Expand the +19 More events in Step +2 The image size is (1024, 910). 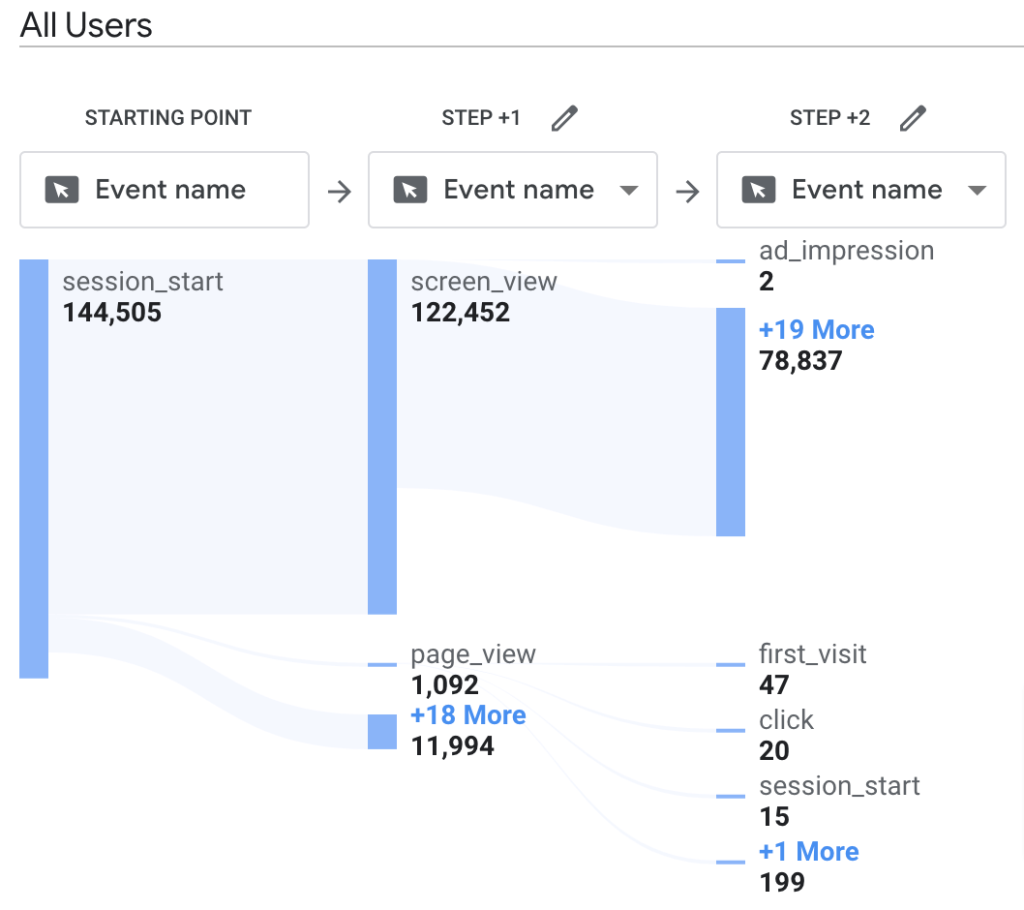(x=816, y=330)
